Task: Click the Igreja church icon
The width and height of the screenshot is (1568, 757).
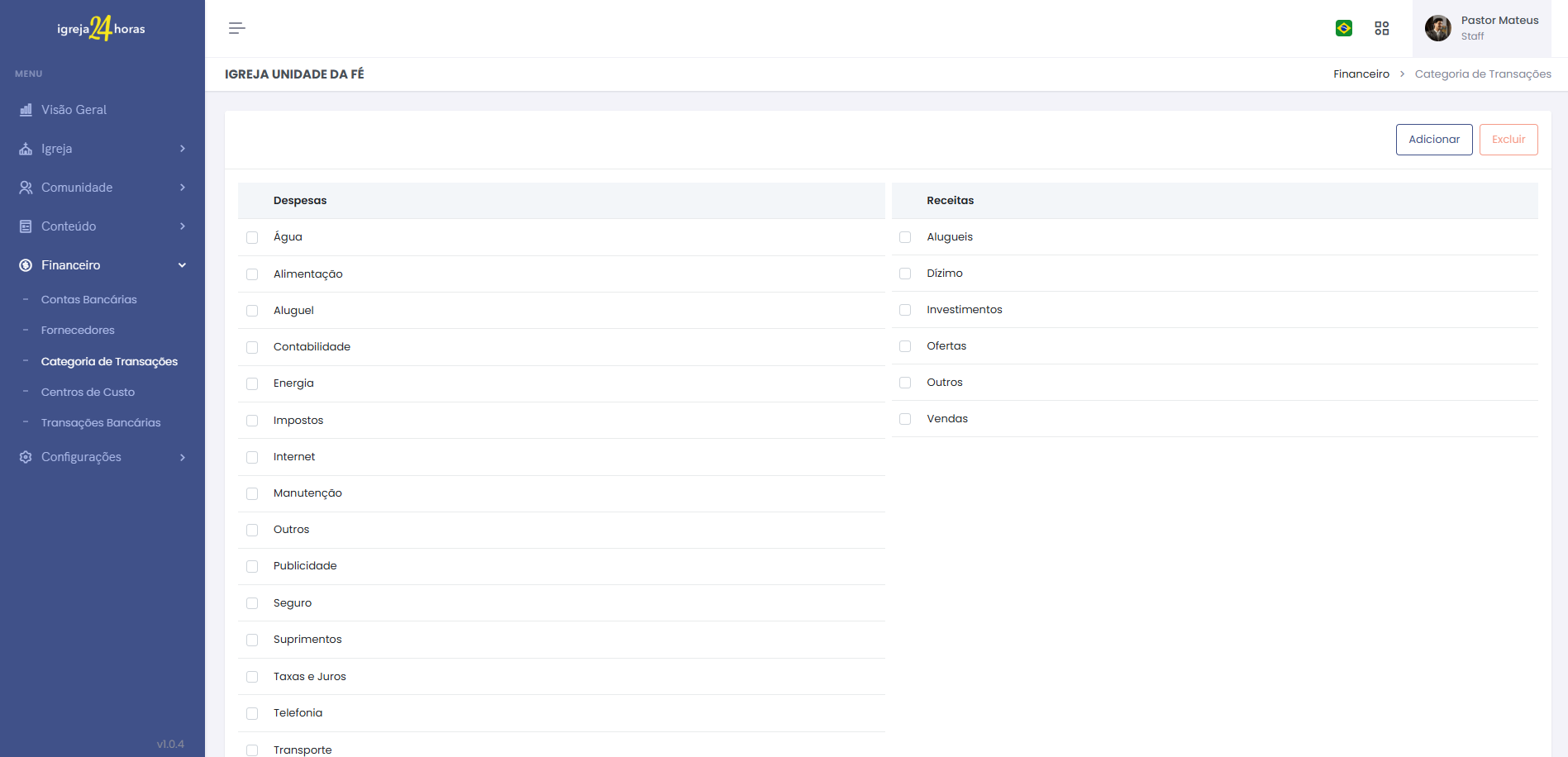Action: (x=26, y=149)
